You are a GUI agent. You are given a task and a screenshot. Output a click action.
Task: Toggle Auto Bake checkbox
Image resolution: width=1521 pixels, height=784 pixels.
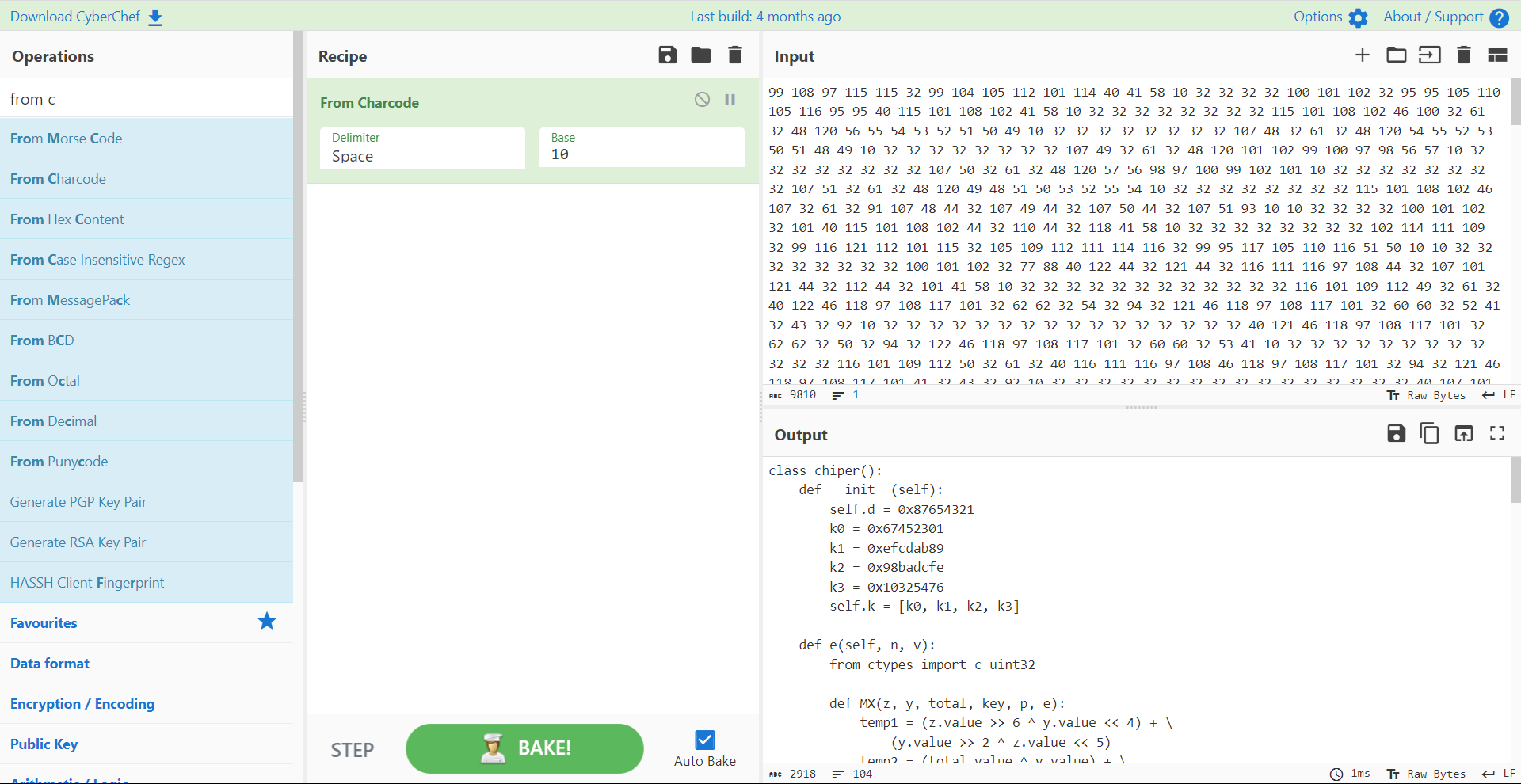(704, 740)
